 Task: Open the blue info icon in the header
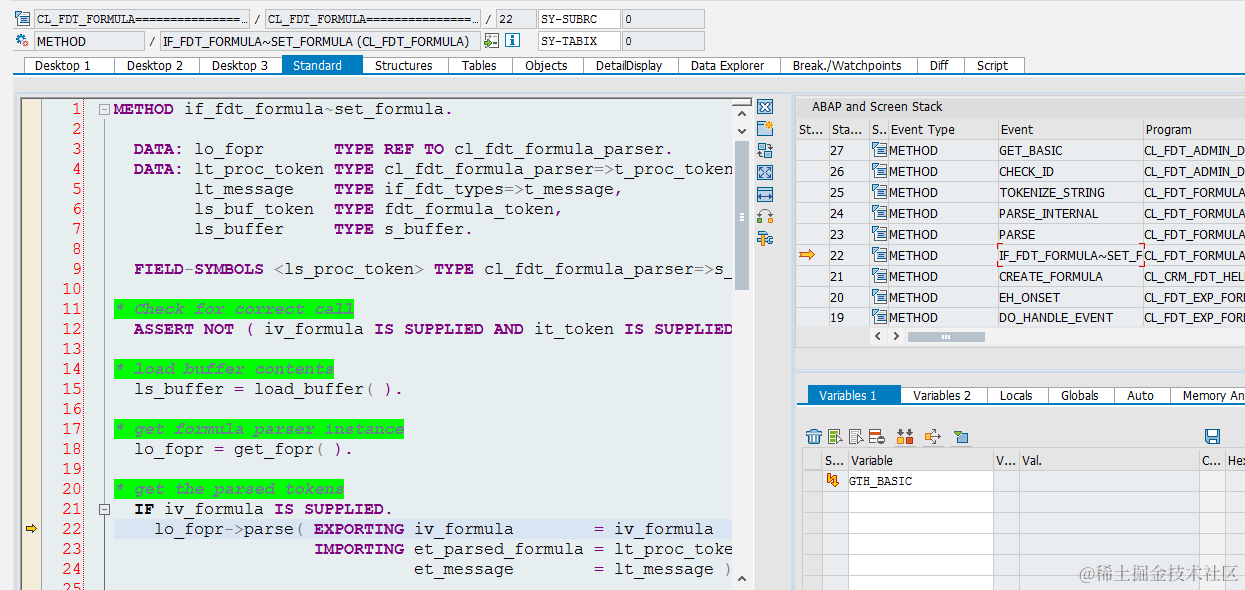512,41
